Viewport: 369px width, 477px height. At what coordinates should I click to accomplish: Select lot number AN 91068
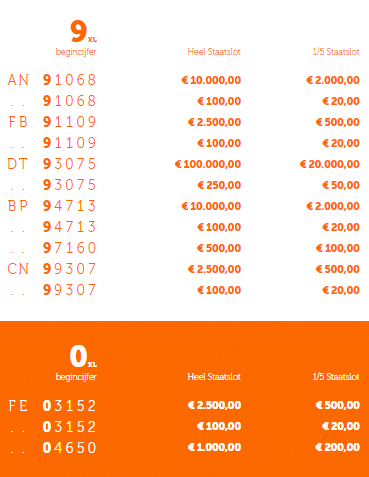(x=52, y=80)
